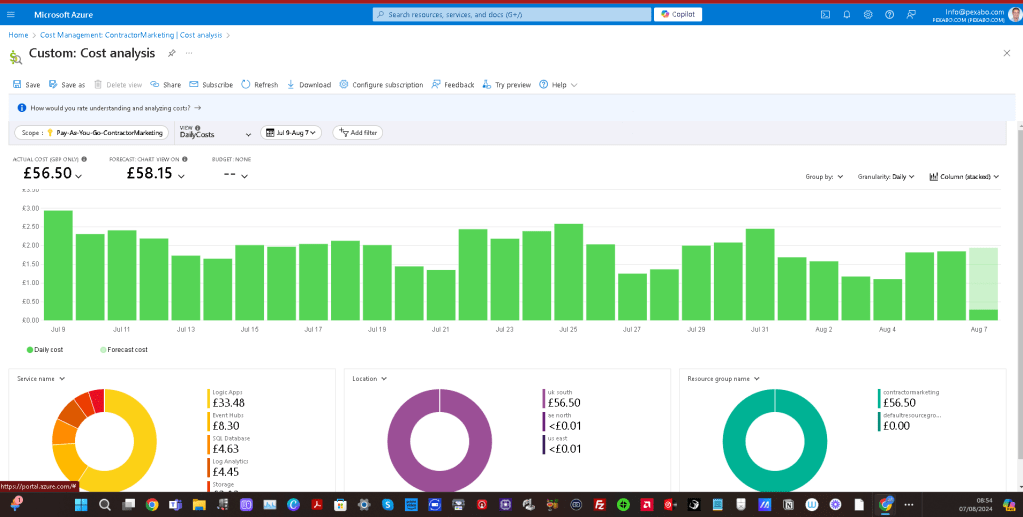Open the ellipsis menu beside the title
Image resolution: width=1023 pixels, height=517 pixels.
[x=189, y=54]
